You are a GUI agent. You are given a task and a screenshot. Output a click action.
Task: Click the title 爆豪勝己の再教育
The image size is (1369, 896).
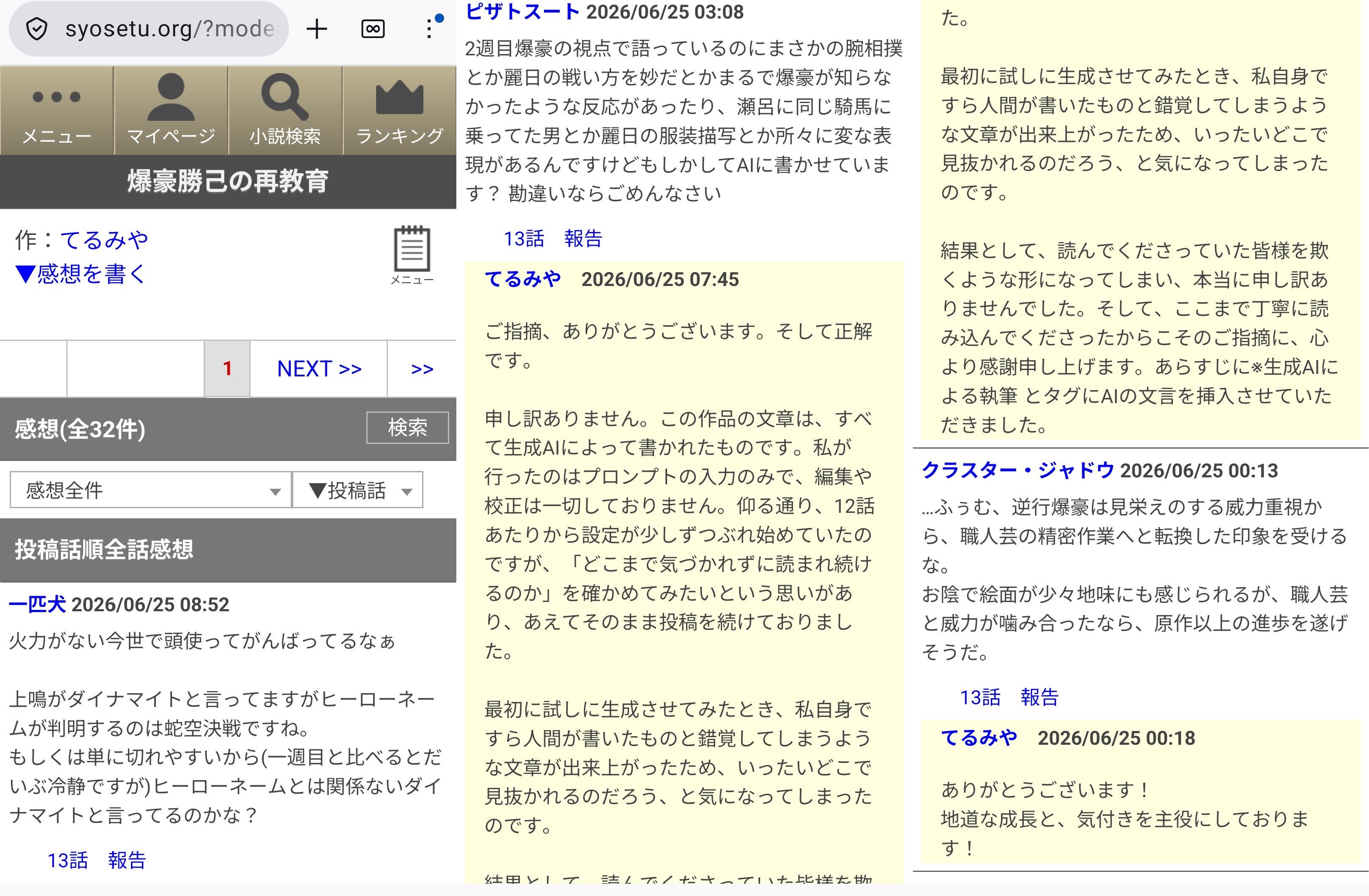click(x=228, y=182)
